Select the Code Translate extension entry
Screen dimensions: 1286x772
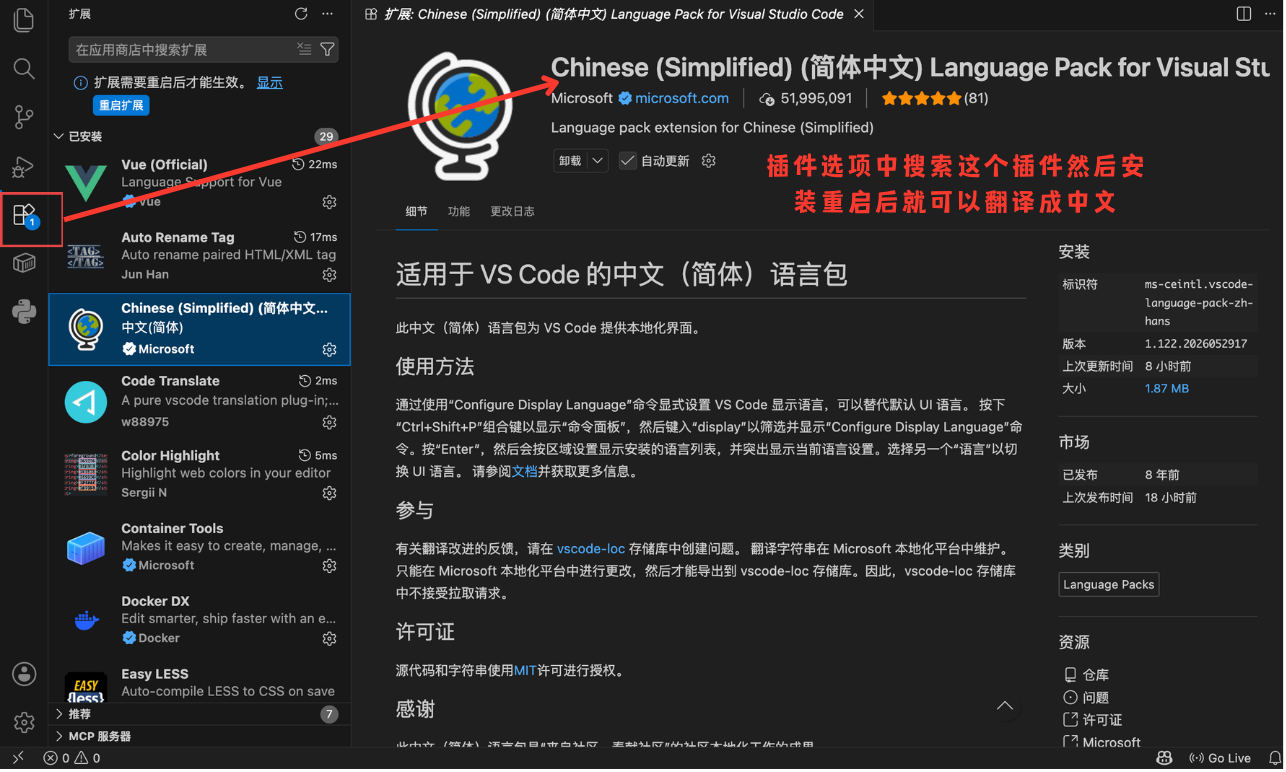pyautogui.click(x=199, y=401)
